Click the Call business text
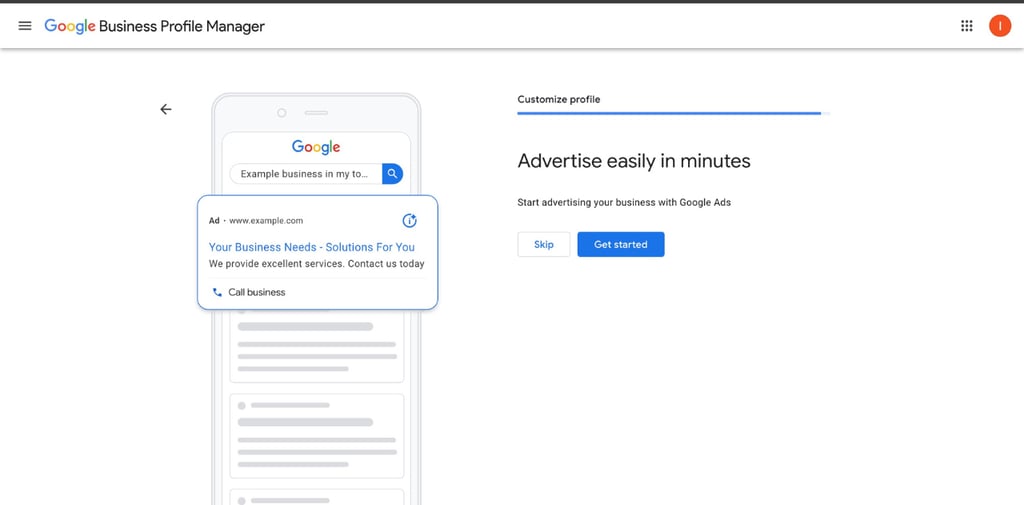The image size is (1024, 505). pyautogui.click(x=257, y=293)
